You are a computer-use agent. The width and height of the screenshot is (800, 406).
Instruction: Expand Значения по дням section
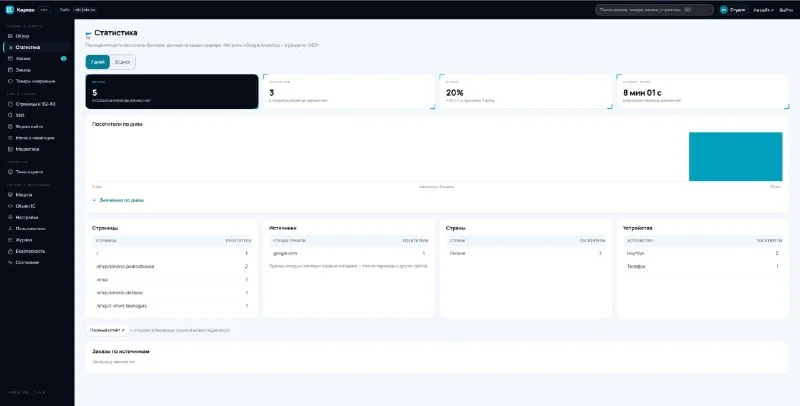tap(118, 200)
